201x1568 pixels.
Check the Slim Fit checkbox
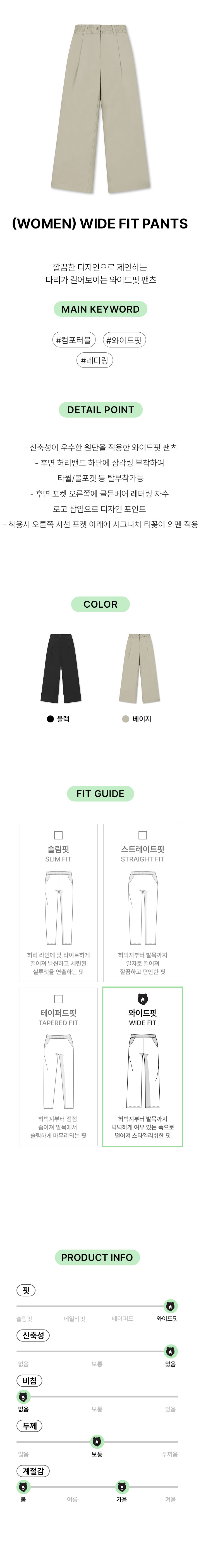[x=58, y=835]
